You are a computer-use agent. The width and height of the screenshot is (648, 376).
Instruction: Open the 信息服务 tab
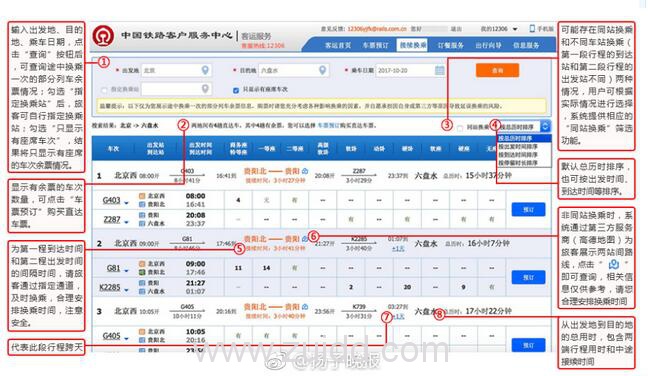526,45
